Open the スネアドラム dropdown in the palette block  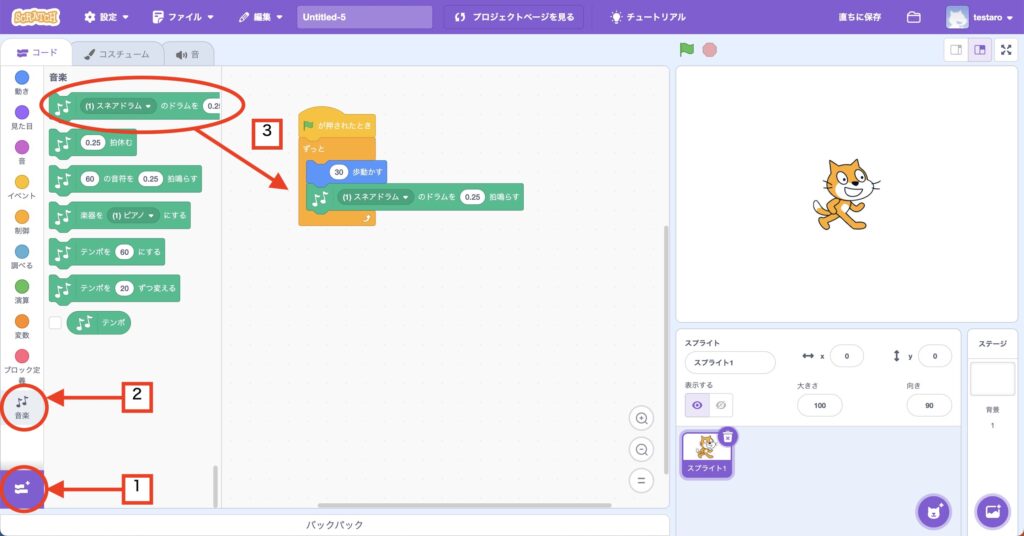pyautogui.click(x=118, y=106)
